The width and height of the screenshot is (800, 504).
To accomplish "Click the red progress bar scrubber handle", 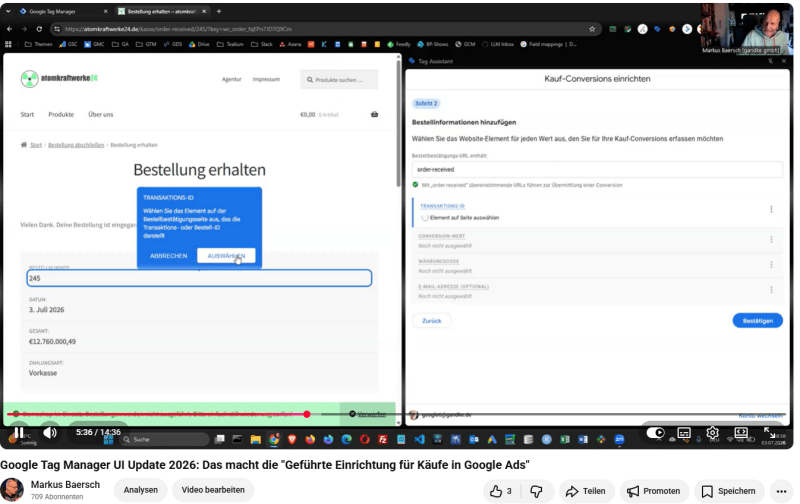I will point(307,414).
